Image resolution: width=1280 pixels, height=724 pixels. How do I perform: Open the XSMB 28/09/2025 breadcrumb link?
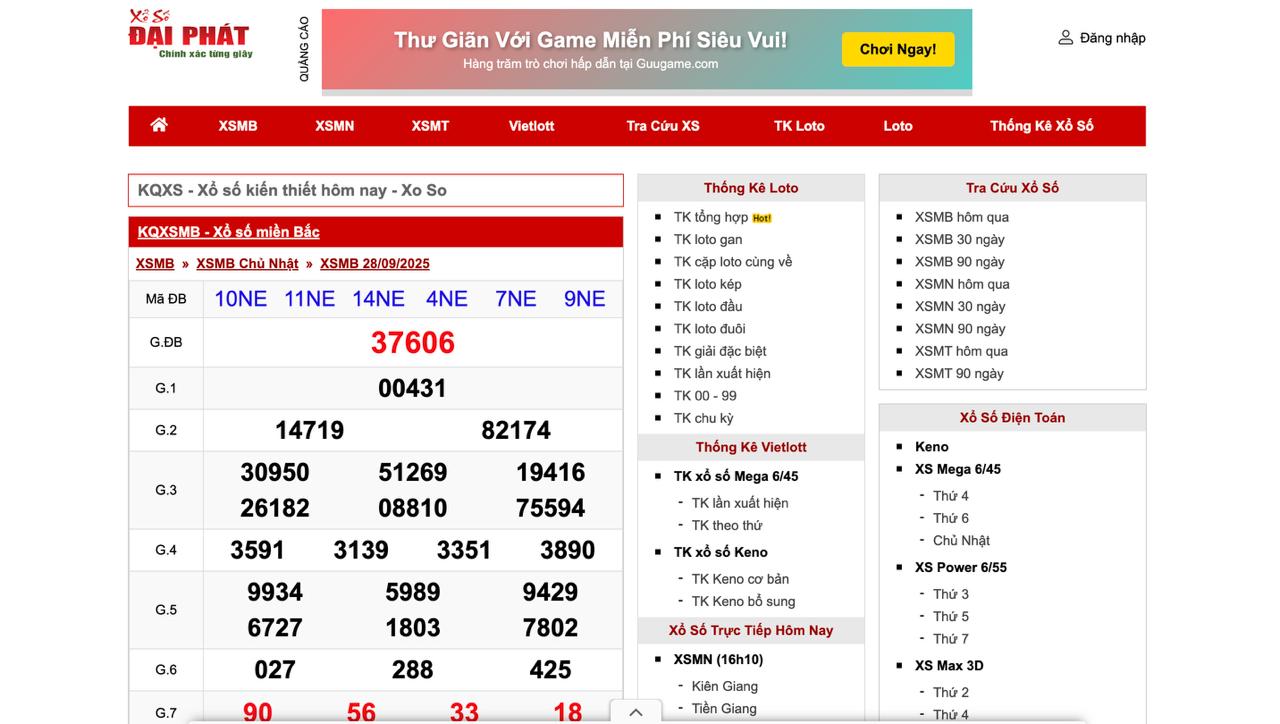(x=375, y=264)
